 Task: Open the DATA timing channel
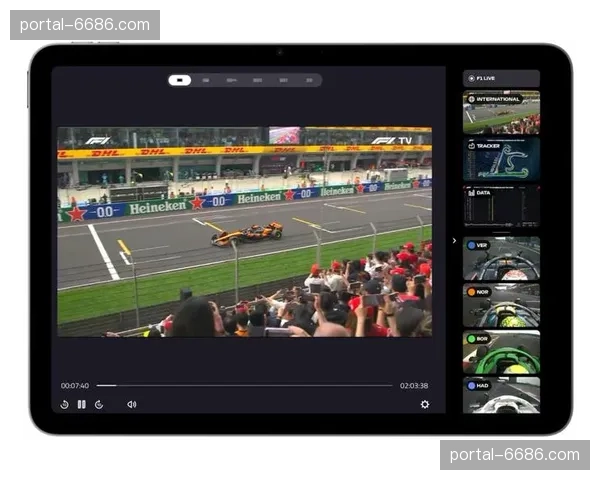pyautogui.click(x=501, y=207)
